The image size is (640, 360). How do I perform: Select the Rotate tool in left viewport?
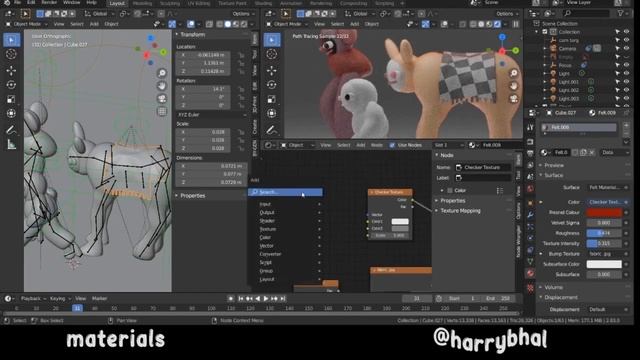click(11, 84)
